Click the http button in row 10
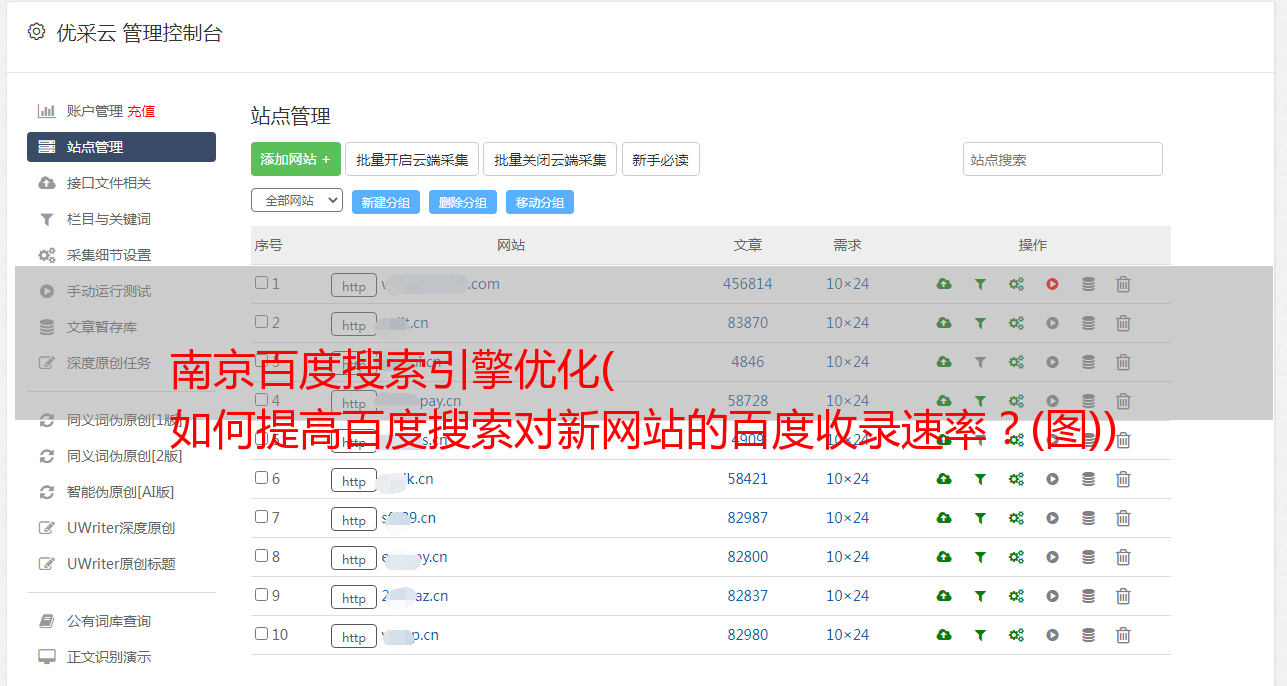Screen dimensions: 1287x686 click(354, 636)
